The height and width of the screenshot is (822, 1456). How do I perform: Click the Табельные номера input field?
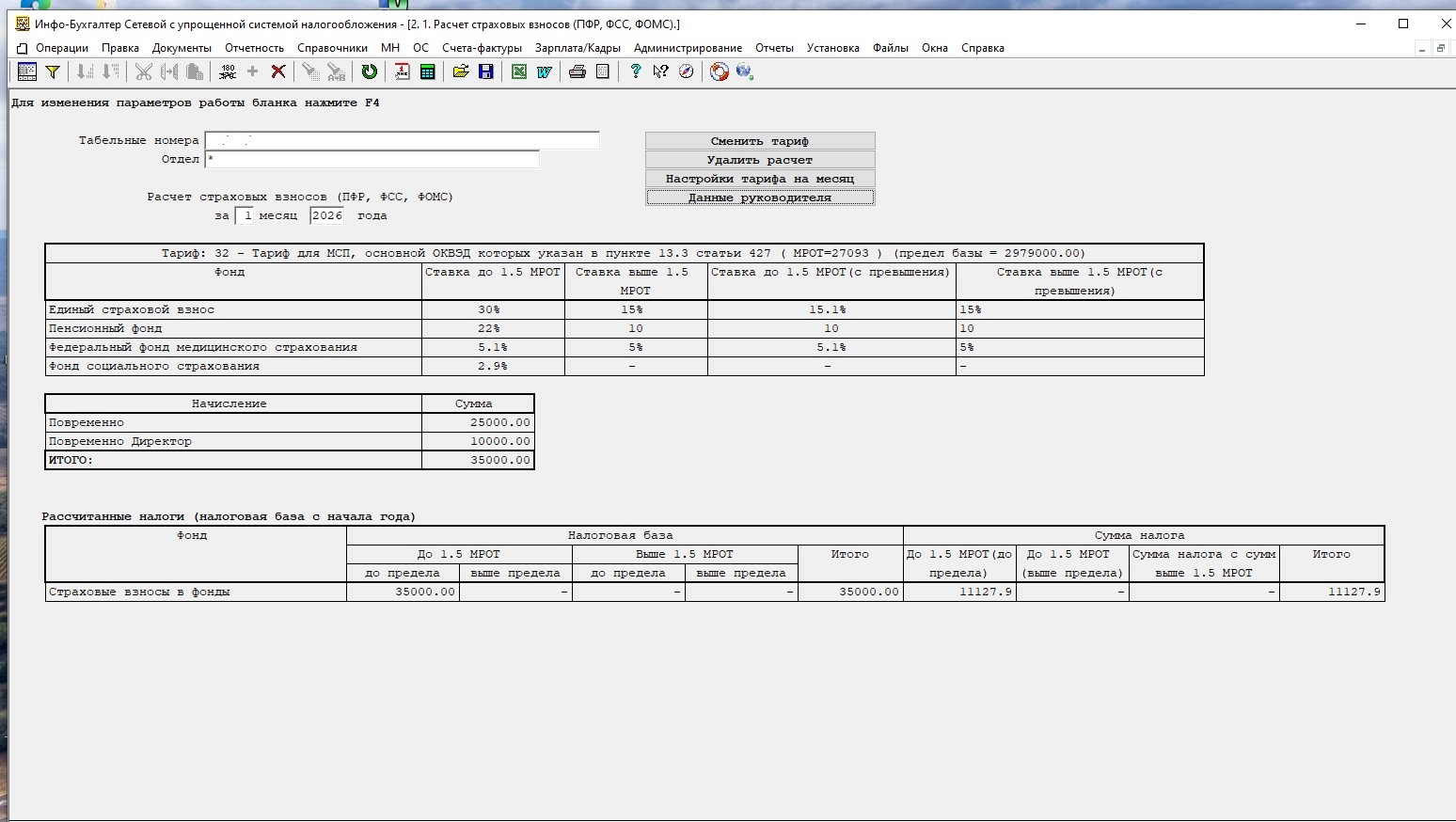click(402, 141)
